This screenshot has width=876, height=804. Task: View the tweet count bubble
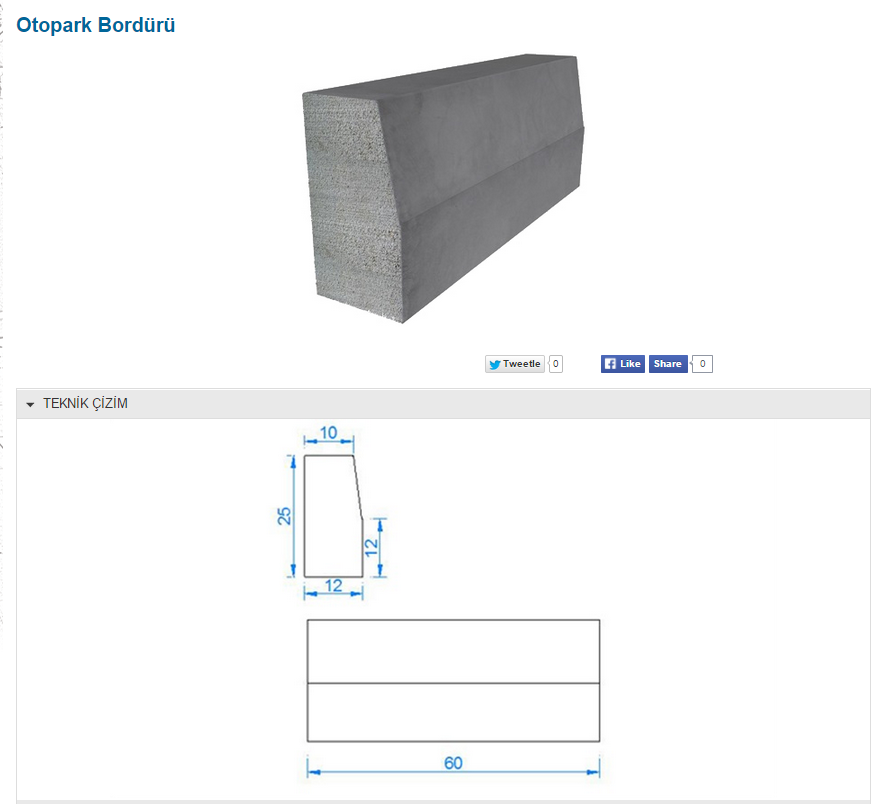click(555, 364)
